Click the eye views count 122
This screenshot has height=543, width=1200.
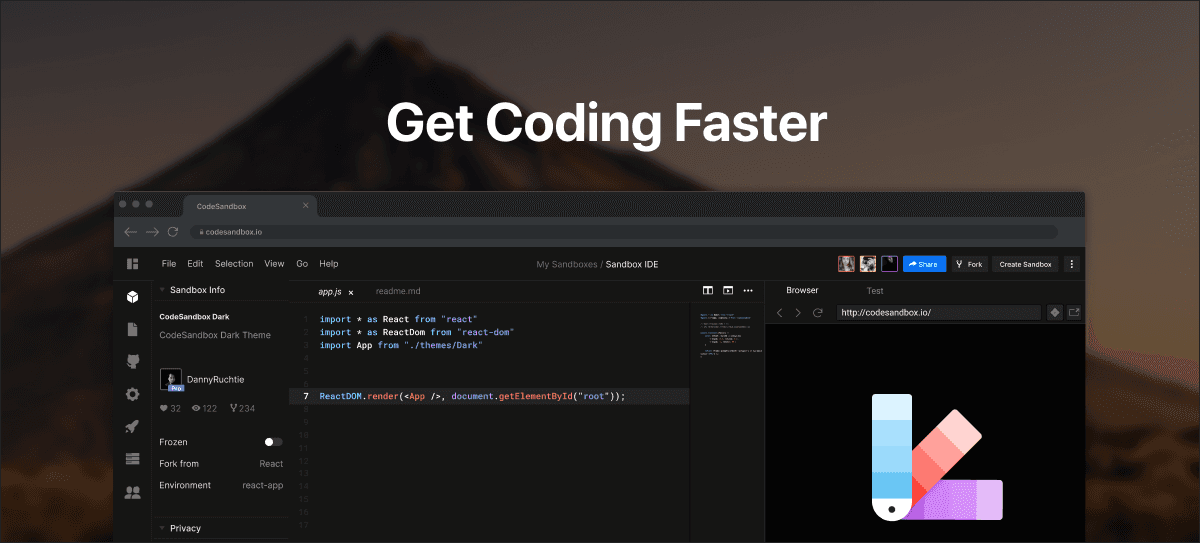coord(204,408)
